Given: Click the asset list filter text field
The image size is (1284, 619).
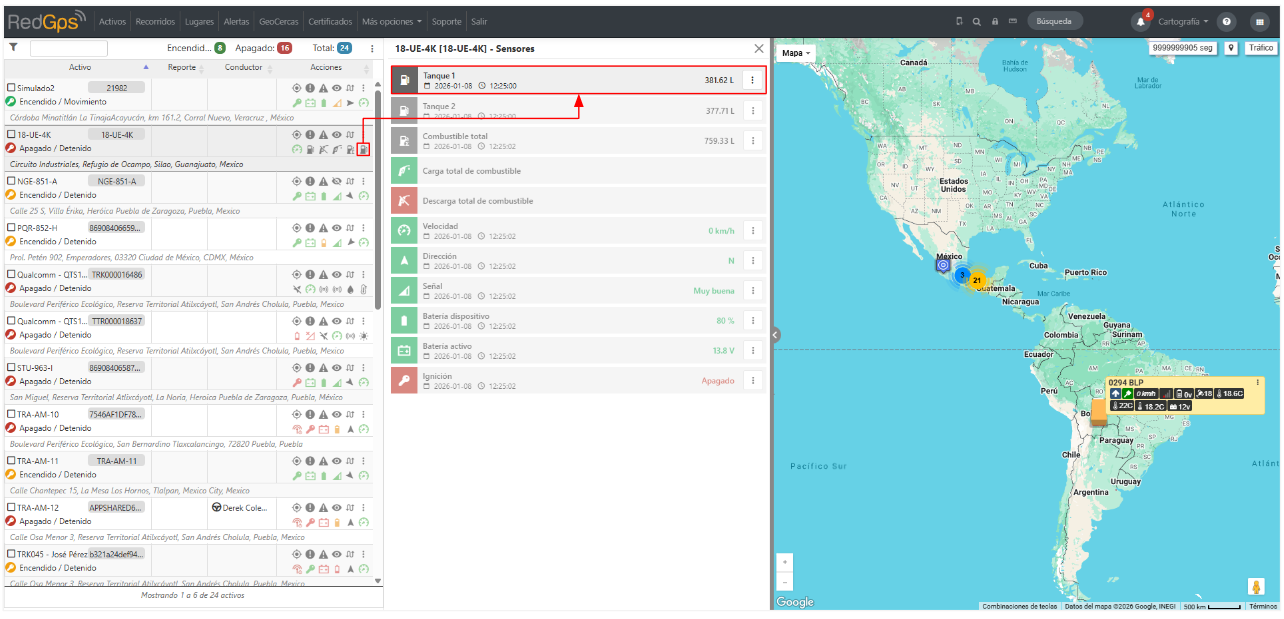Looking at the screenshot, I should point(69,48).
